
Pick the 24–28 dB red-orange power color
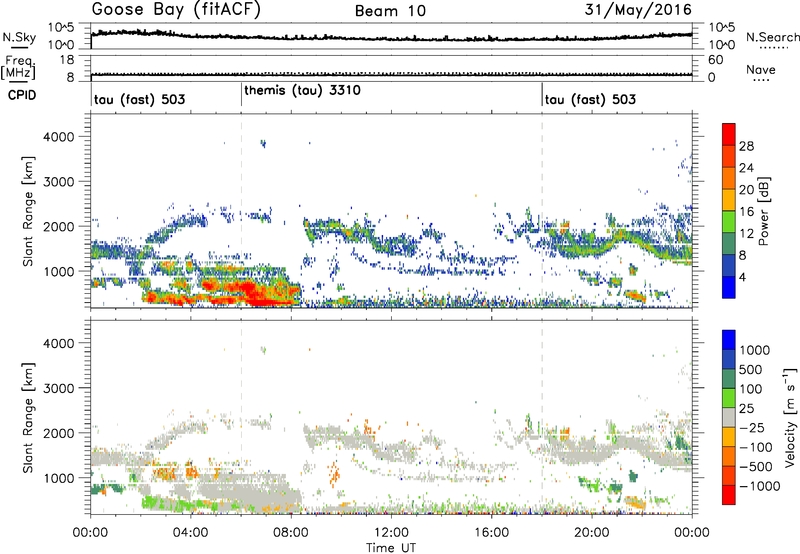729,156
